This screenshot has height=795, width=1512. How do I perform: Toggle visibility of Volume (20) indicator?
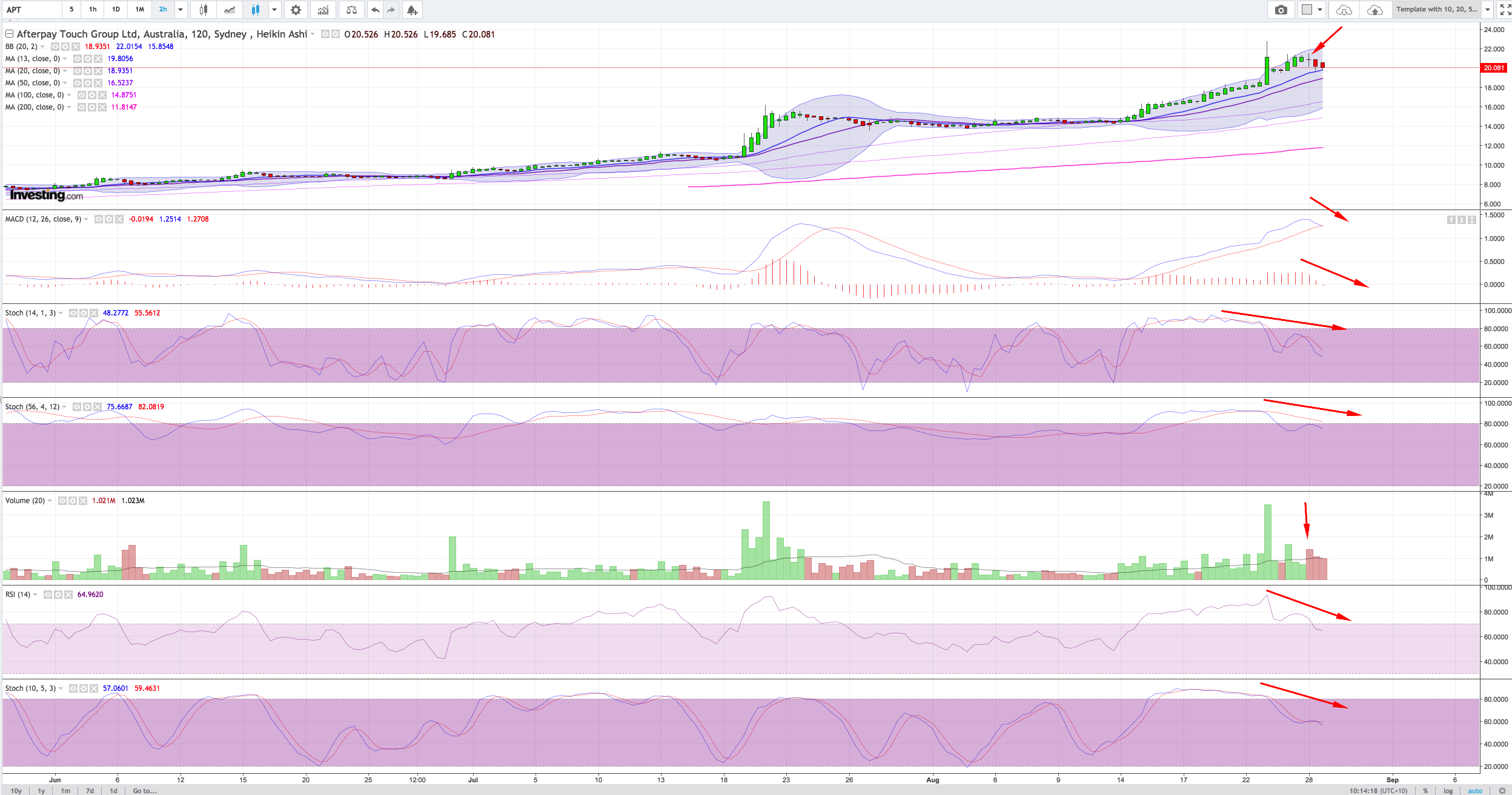[x=62, y=501]
